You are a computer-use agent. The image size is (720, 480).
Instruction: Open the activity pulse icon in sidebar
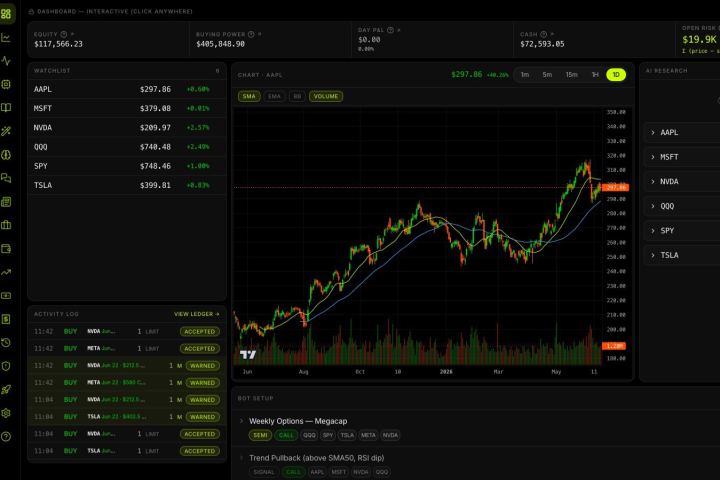[6, 61]
